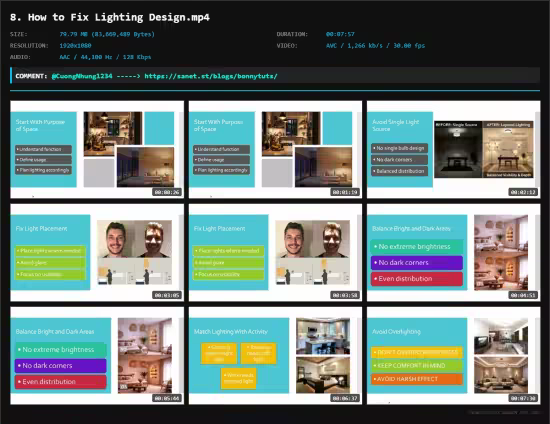Click the sanet.st blogs URL in comment
This screenshot has width=550, height=424.
click(211, 76)
